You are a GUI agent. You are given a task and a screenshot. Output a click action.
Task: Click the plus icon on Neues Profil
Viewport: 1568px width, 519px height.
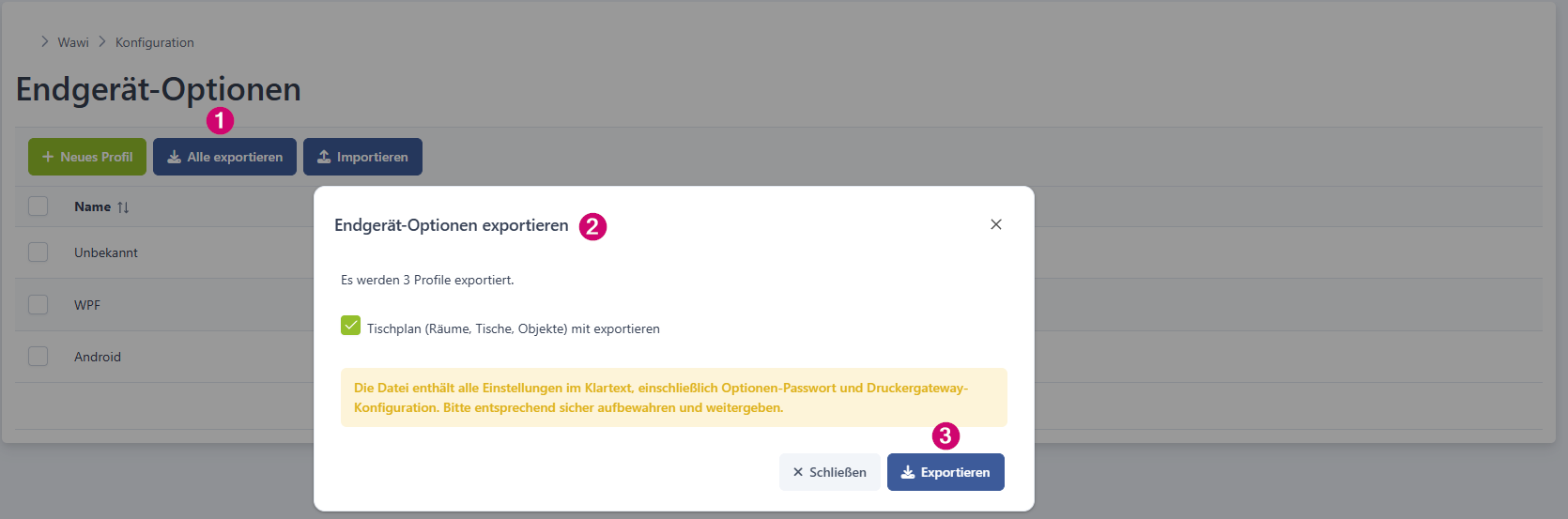pyautogui.click(x=48, y=157)
